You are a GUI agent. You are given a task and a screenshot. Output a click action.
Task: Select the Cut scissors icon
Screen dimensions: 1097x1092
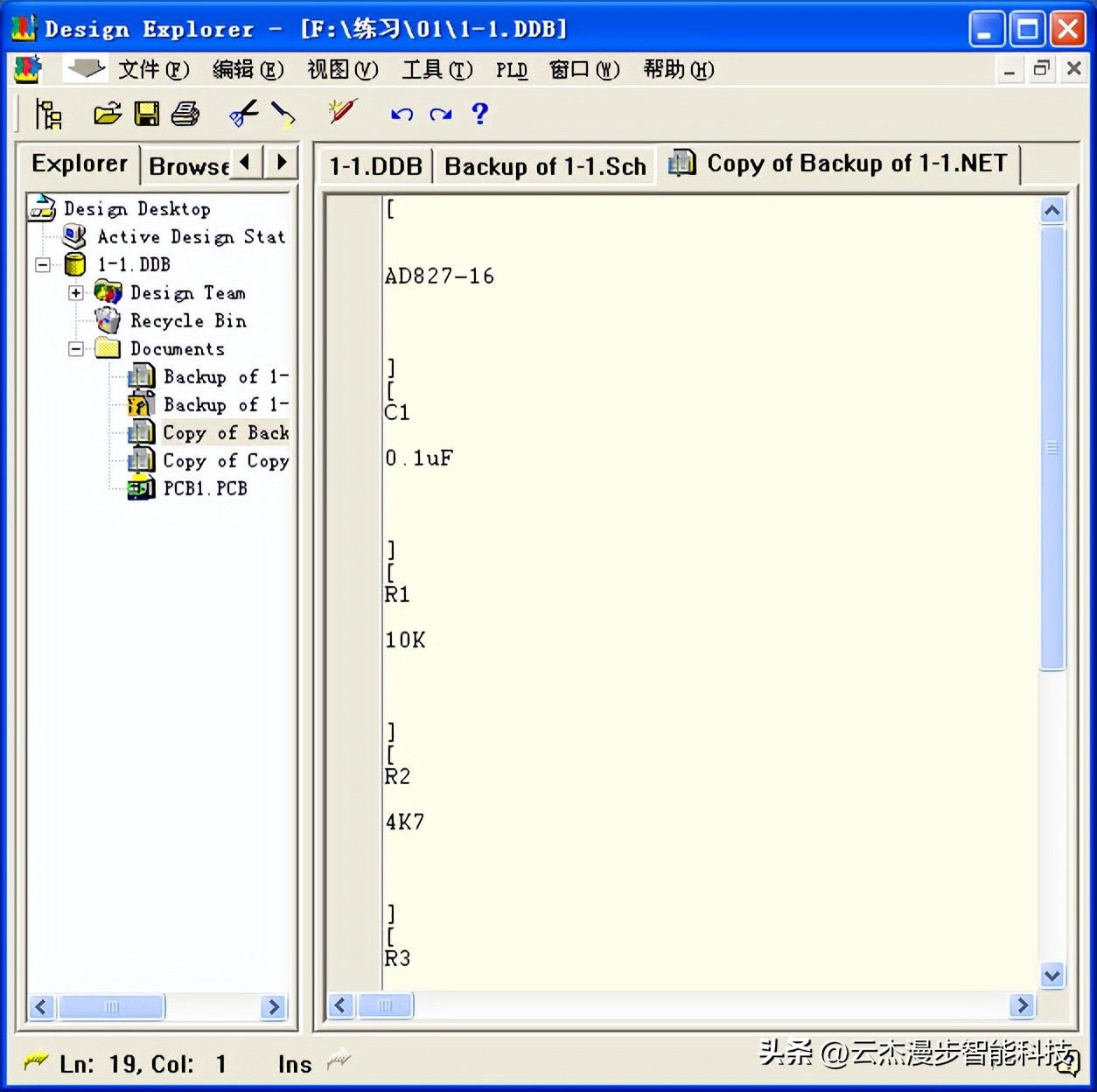coord(242,114)
